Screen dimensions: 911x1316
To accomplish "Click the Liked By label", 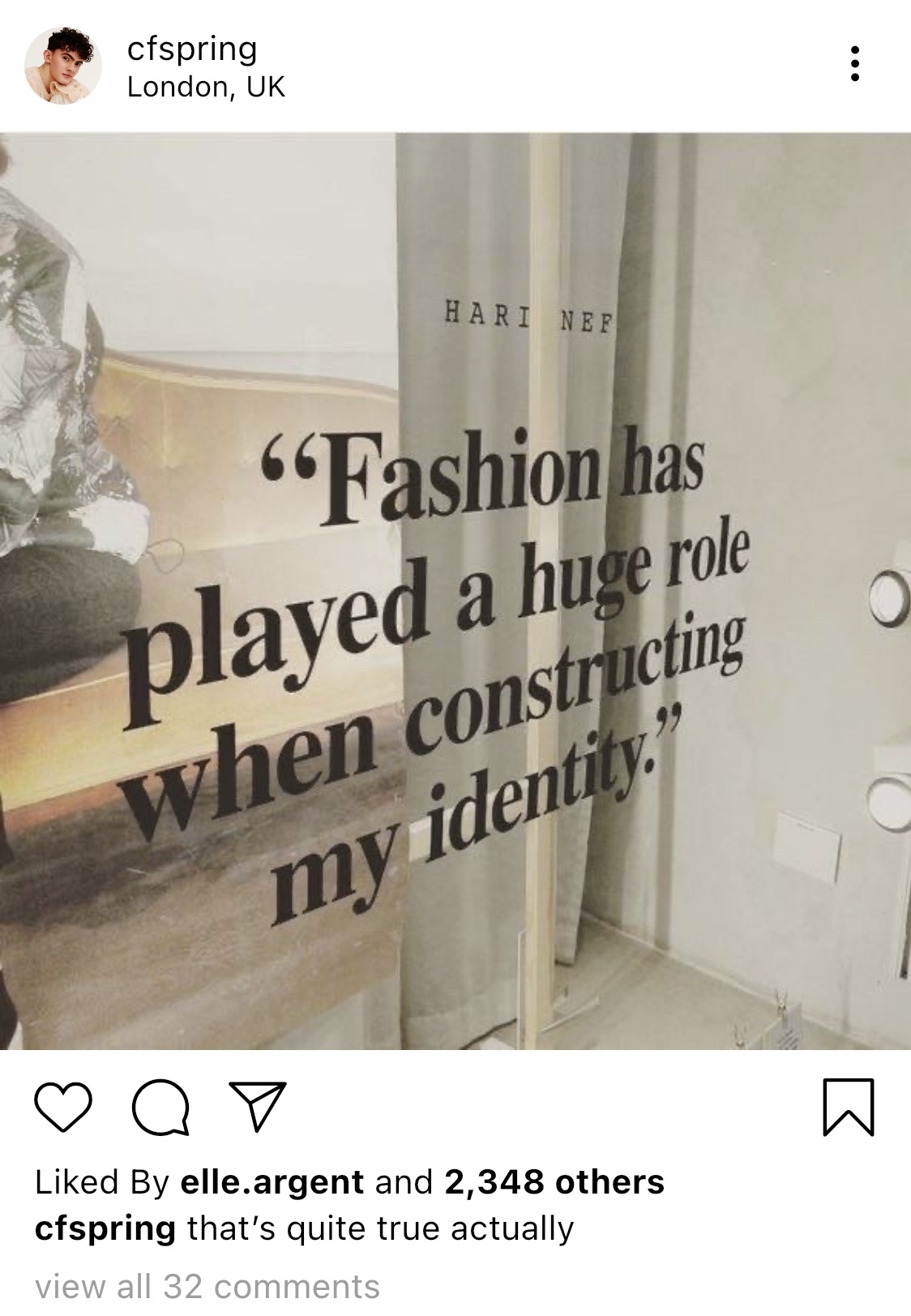I will [x=101, y=1182].
